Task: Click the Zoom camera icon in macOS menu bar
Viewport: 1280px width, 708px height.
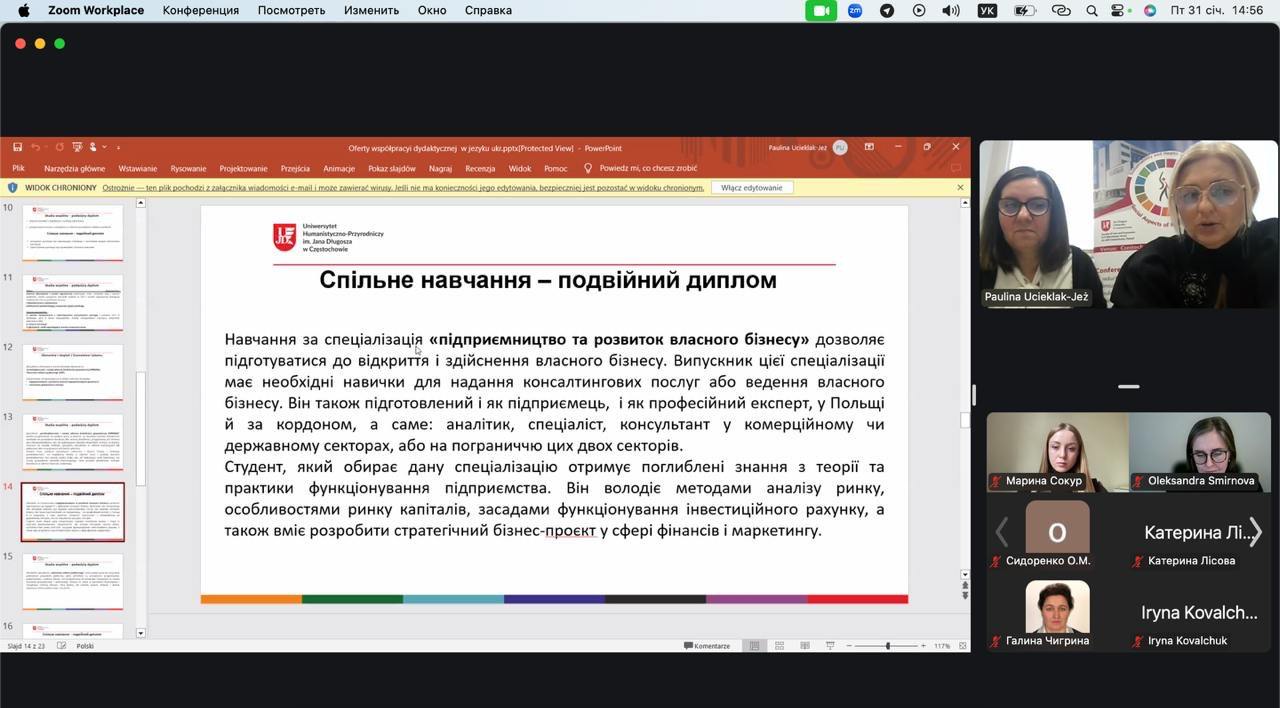Action: coord(821,10)
